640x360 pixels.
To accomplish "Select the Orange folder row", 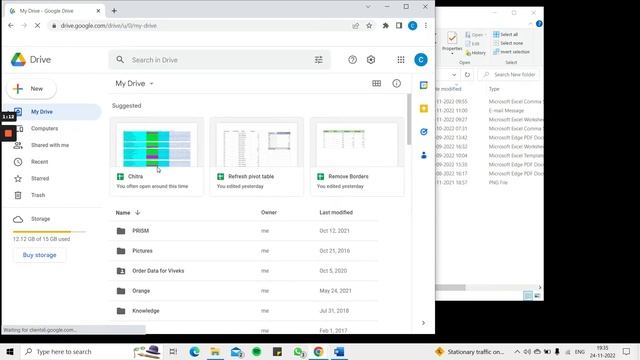I will [x=244, y=291].
